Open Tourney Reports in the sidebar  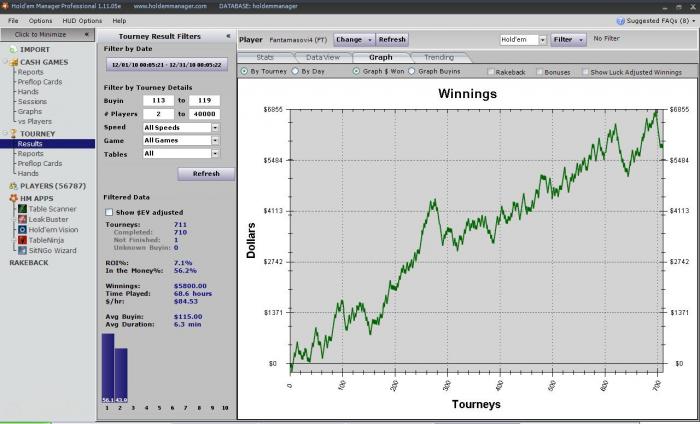tap(30, 154)
